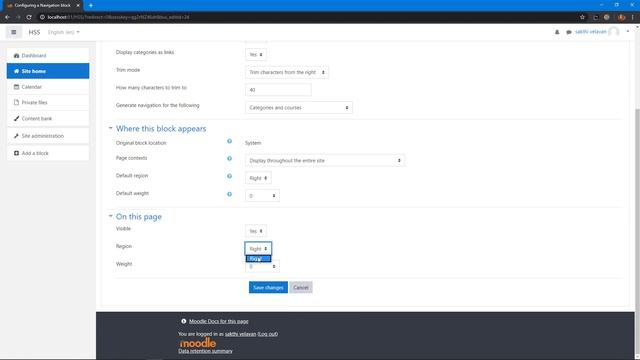Open Content bank in side navigation
This screenshot has width=640, height=360.
(x=48, y=118)
